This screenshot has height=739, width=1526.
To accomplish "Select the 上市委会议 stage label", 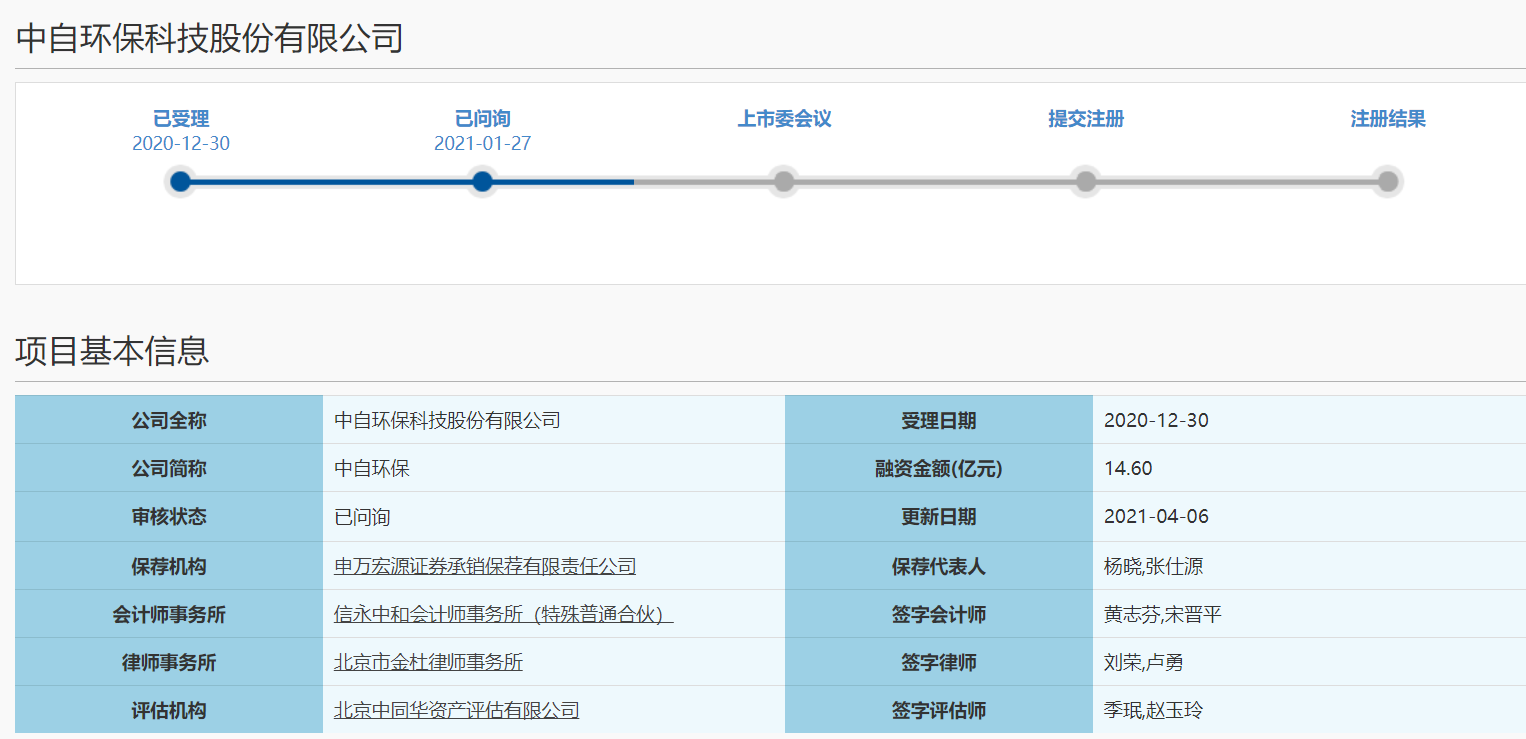I will pyautogui.click(x=784, y=119).
